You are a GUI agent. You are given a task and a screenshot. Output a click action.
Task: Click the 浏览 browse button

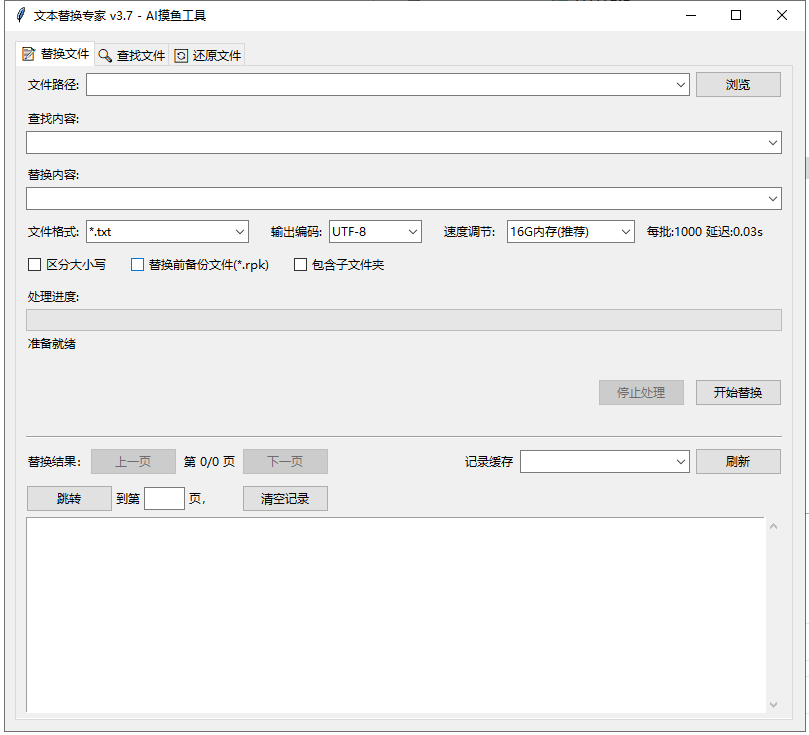tap(738, 84)
